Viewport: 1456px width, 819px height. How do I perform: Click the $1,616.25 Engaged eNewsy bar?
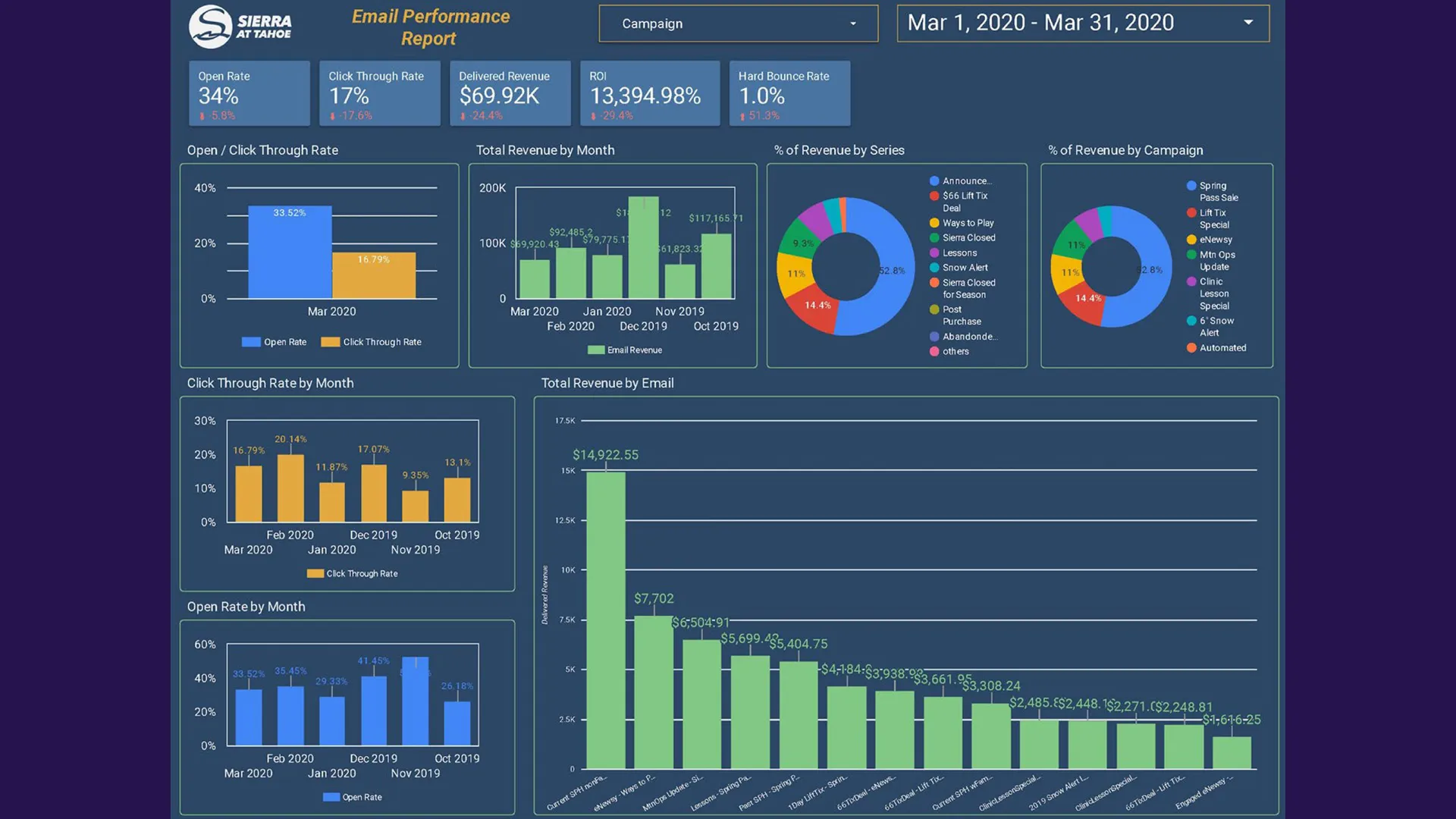coord(1232,752)
